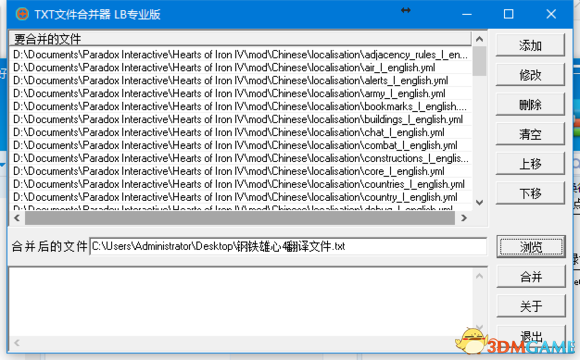Click log pane scroll left arrow
The image size is (580, 360).
(17, 343)
